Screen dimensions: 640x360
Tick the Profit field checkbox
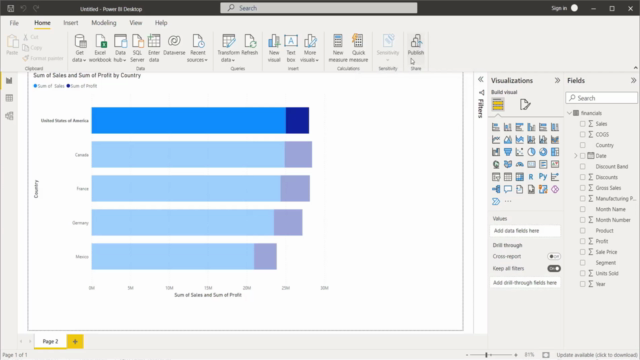point(582,241)
